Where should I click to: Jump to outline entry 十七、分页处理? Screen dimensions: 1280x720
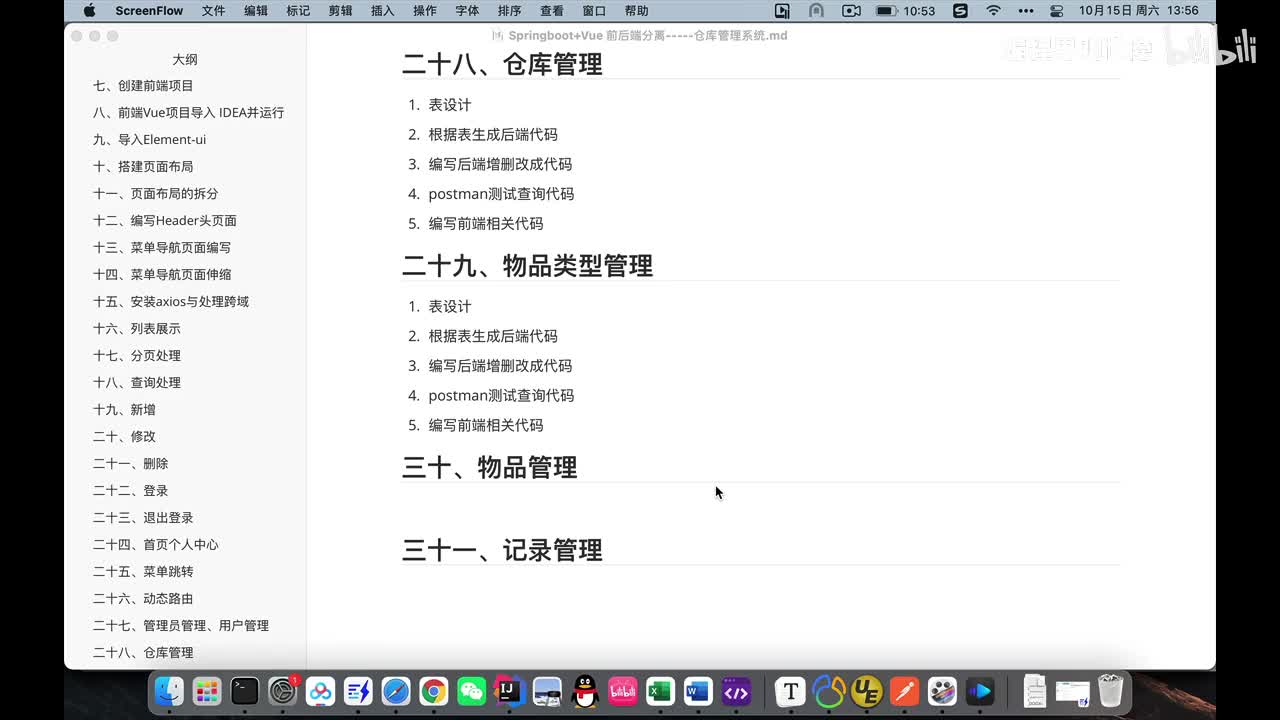[x=137, y=356]
